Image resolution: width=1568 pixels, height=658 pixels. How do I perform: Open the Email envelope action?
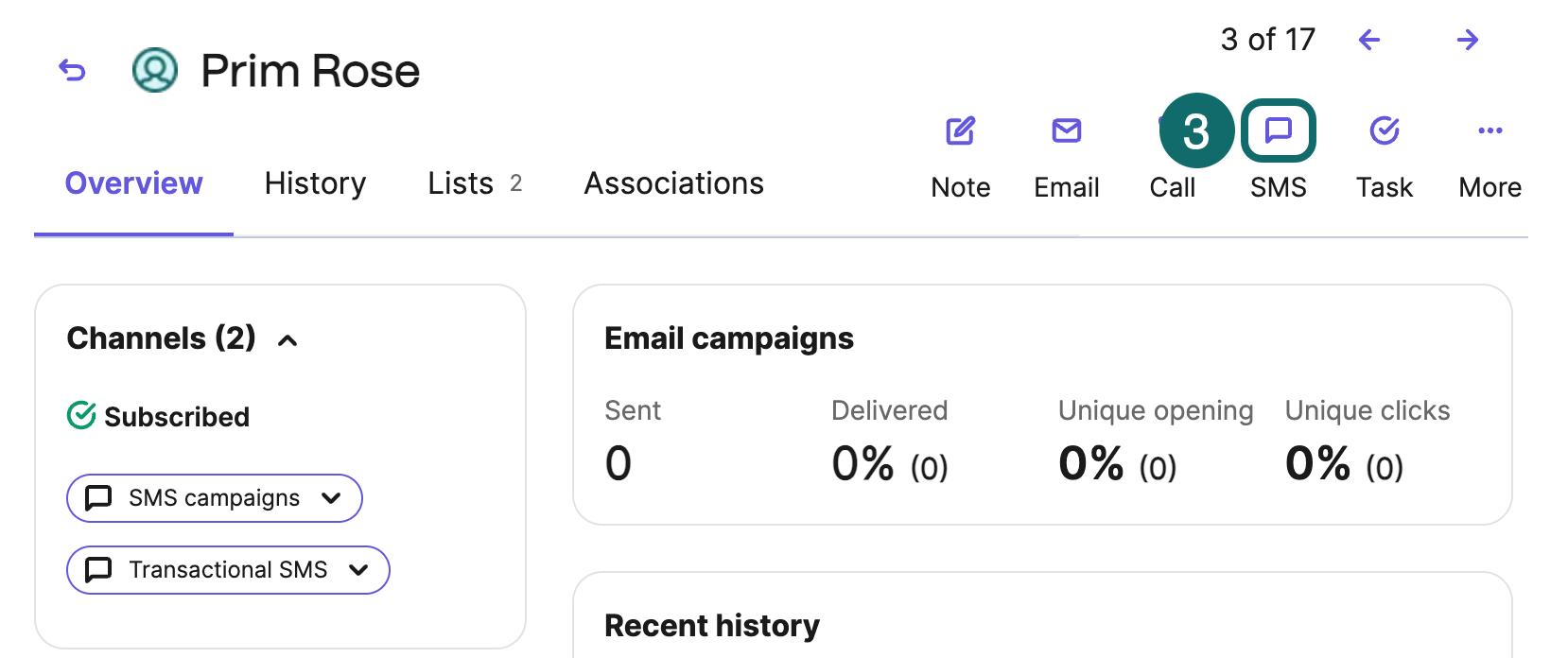[1066, 131]
